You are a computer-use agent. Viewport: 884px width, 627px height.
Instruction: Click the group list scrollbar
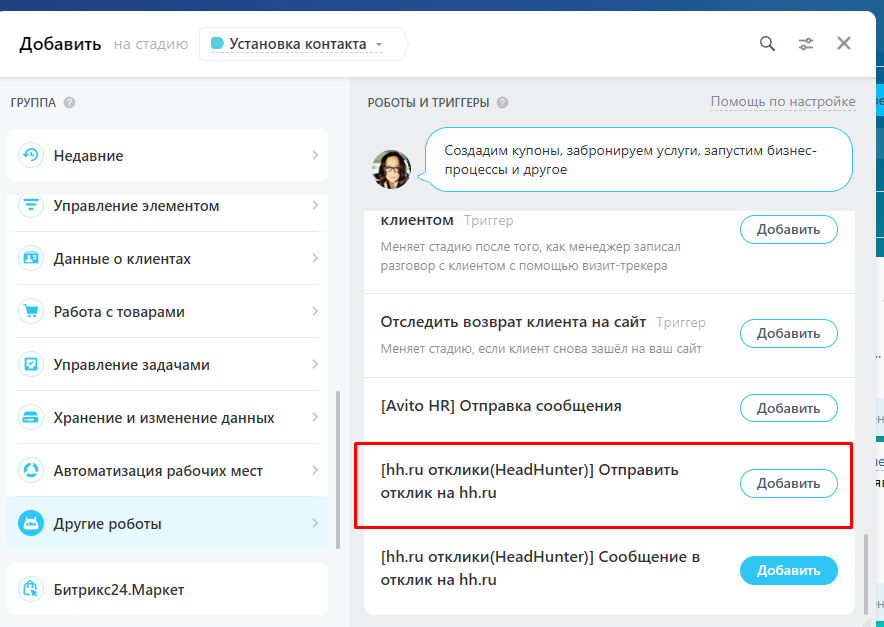pyautogui.click(x=338, y=469)
